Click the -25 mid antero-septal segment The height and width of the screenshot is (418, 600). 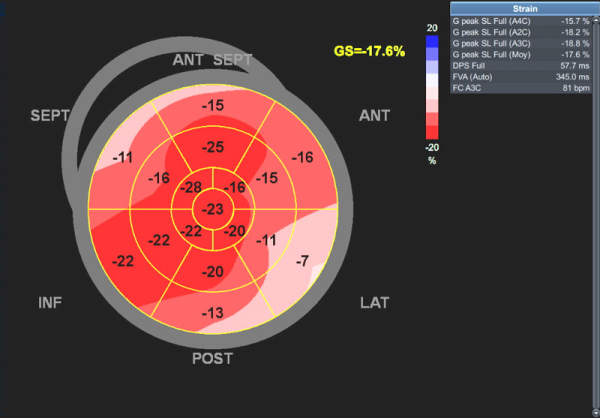tap(212, 147)
